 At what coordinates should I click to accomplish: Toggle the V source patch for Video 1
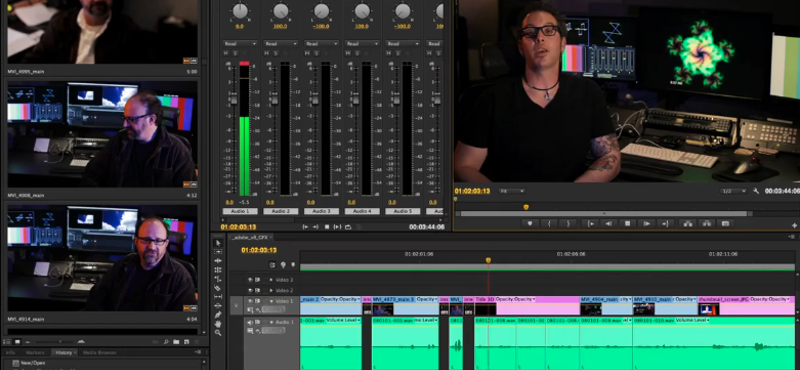pos(236,305)
